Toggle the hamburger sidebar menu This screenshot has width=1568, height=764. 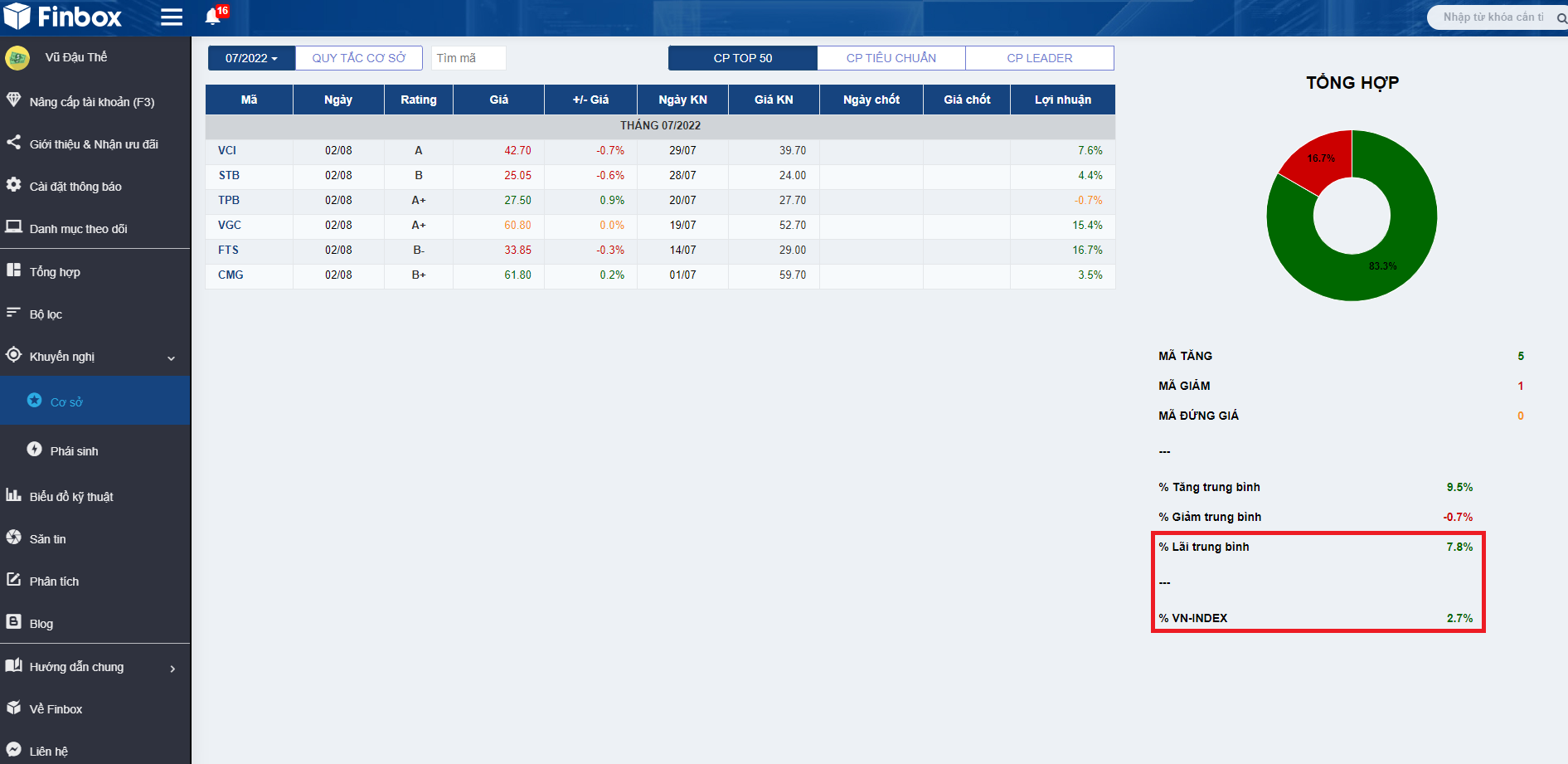coord(172,17)
